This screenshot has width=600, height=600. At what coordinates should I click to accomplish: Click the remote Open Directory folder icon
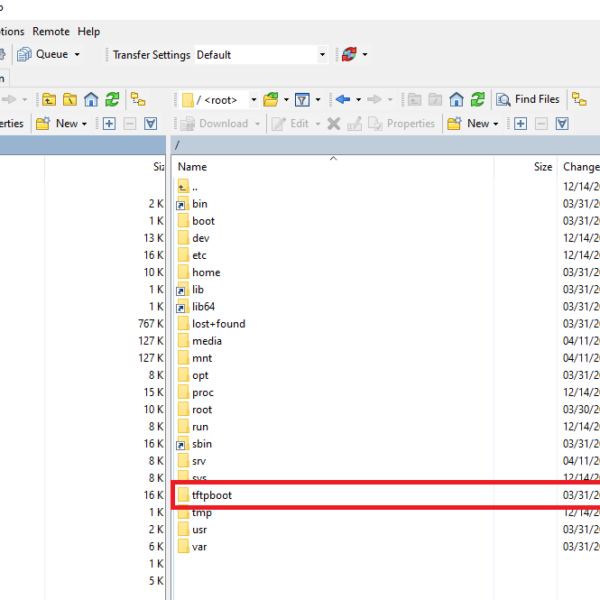coord(270,99)
